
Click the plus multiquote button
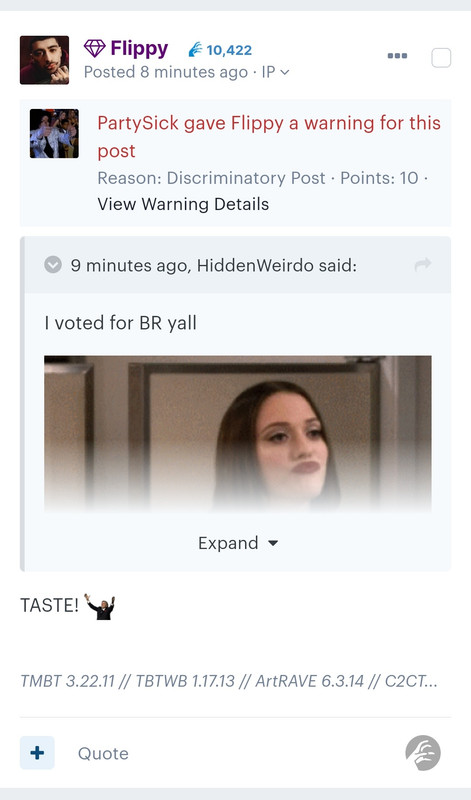[x=37, y=753]
